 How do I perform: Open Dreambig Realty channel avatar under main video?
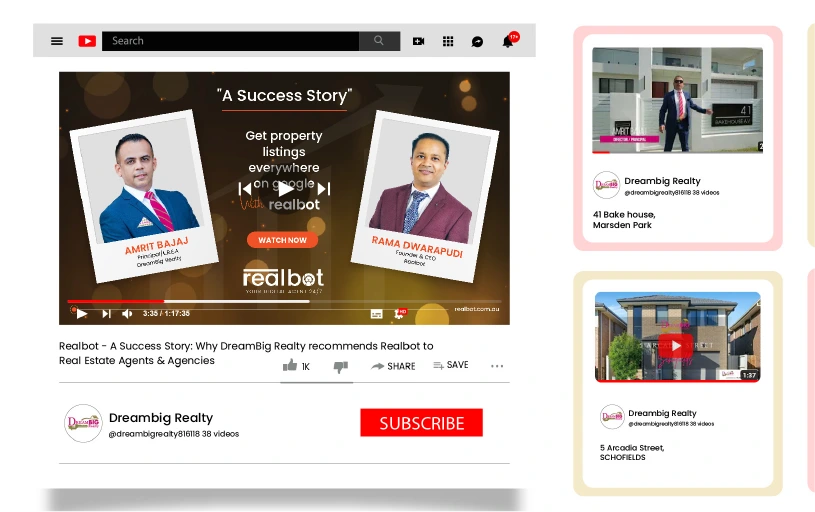click(83, 424)
